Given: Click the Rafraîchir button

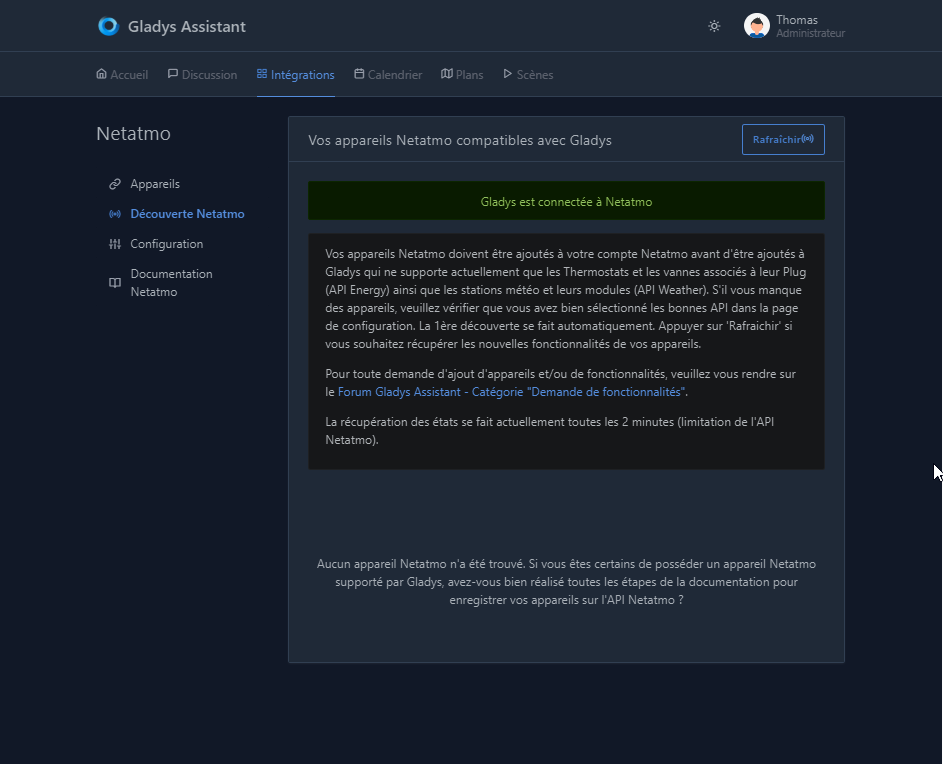Looking at the screenshot, I should (x=783, y=140).
